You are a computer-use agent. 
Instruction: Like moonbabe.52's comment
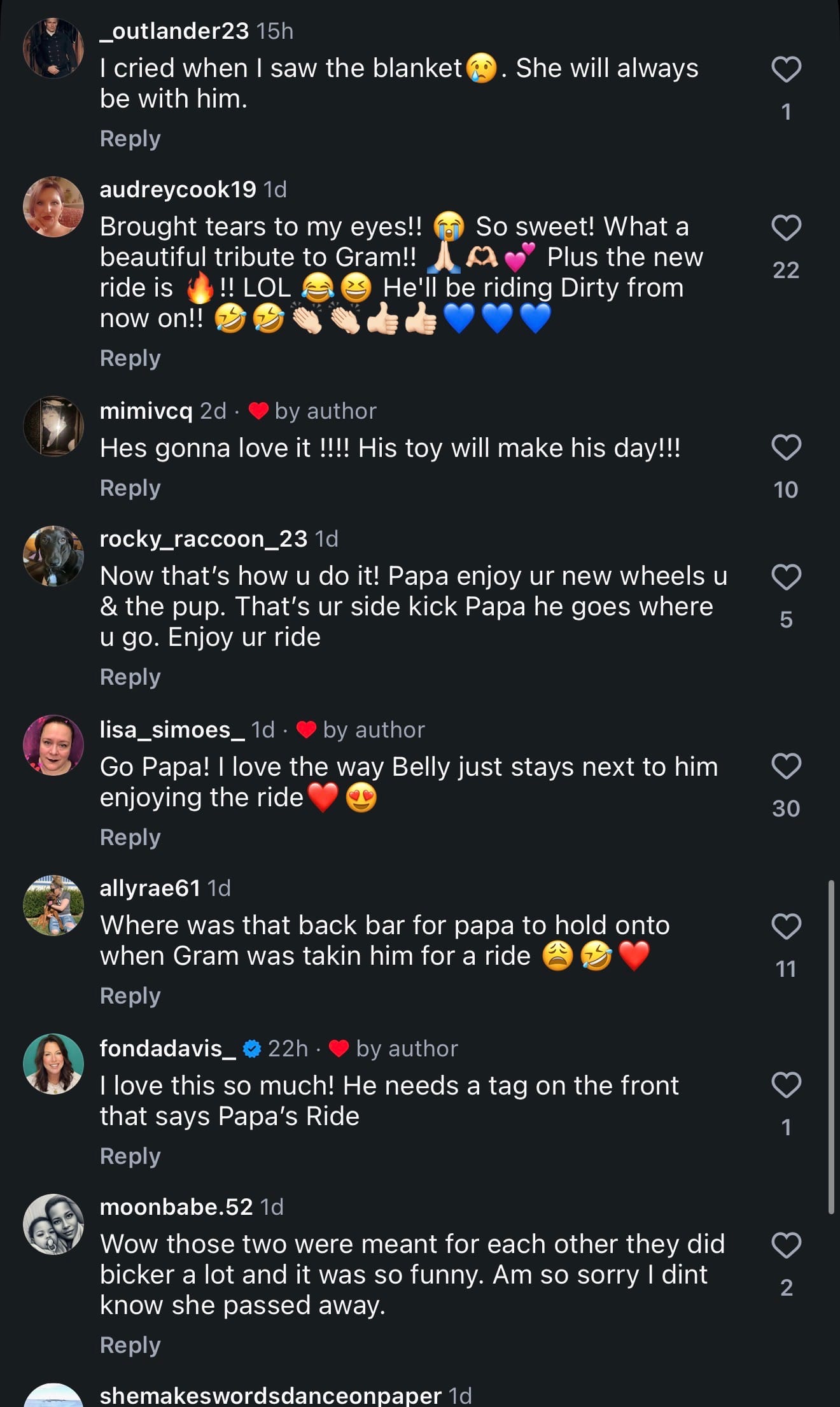pyautogui.click(x=786, y=1245)
